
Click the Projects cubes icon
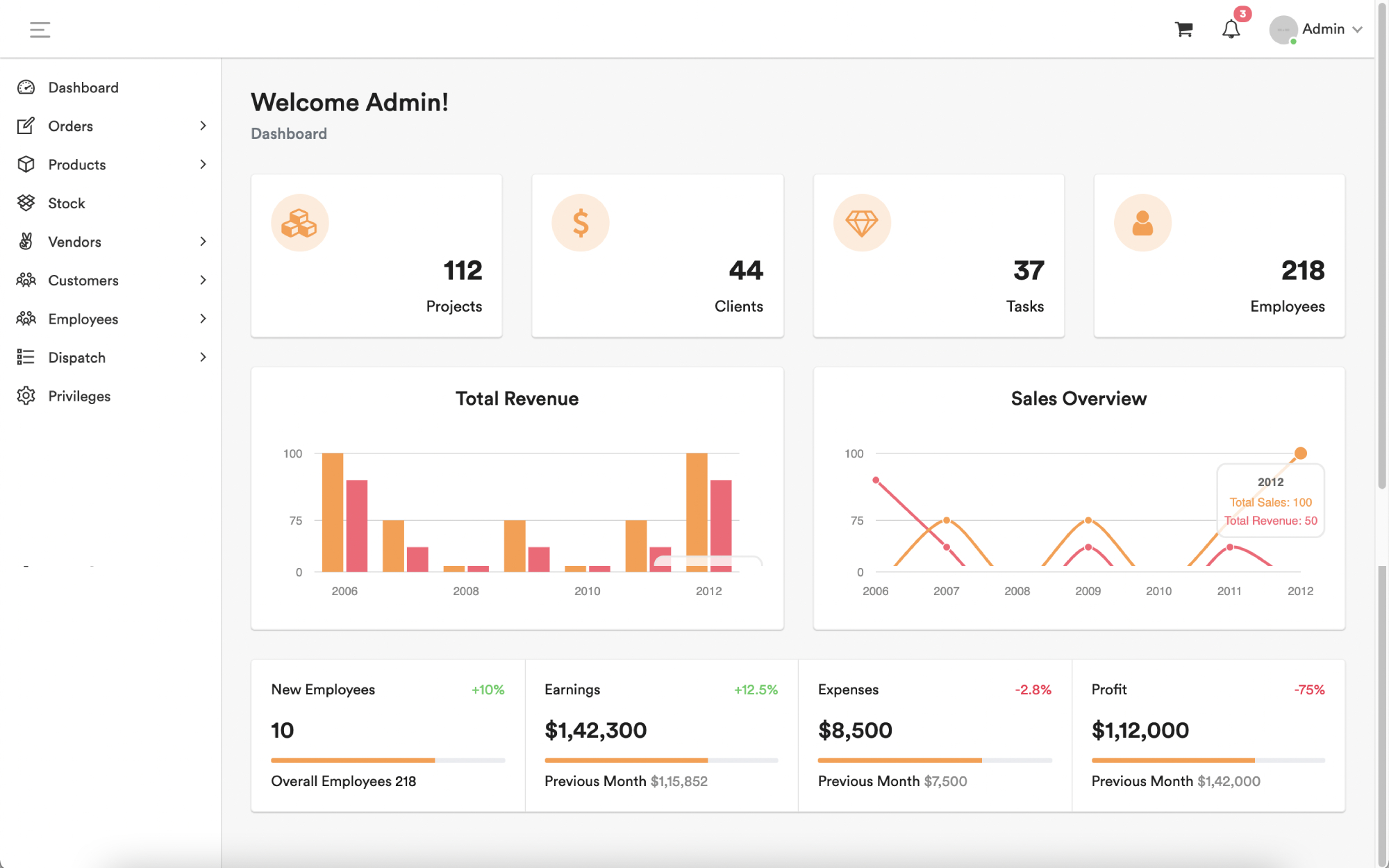[x=299, y=223]
